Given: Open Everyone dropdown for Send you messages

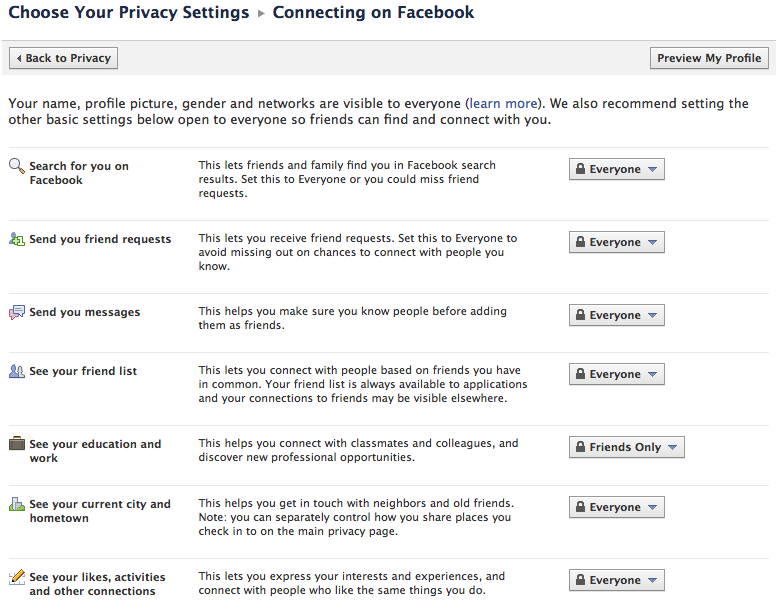Looking at the screenshot, I should pos(617,315).
